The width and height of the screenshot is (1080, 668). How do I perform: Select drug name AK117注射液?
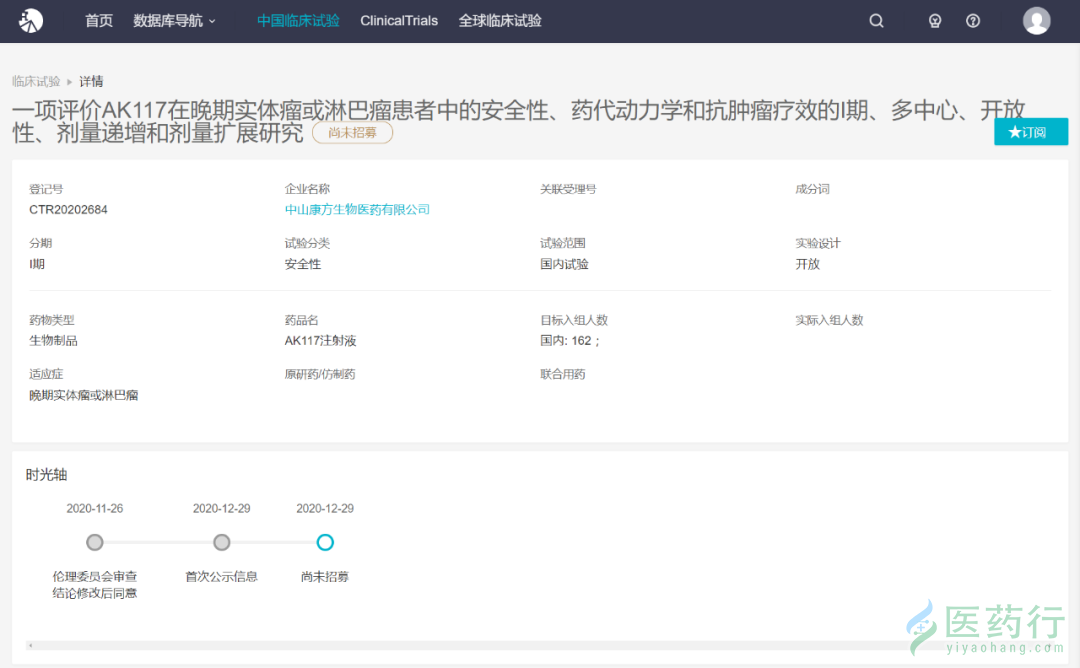[x=320, y=340]
